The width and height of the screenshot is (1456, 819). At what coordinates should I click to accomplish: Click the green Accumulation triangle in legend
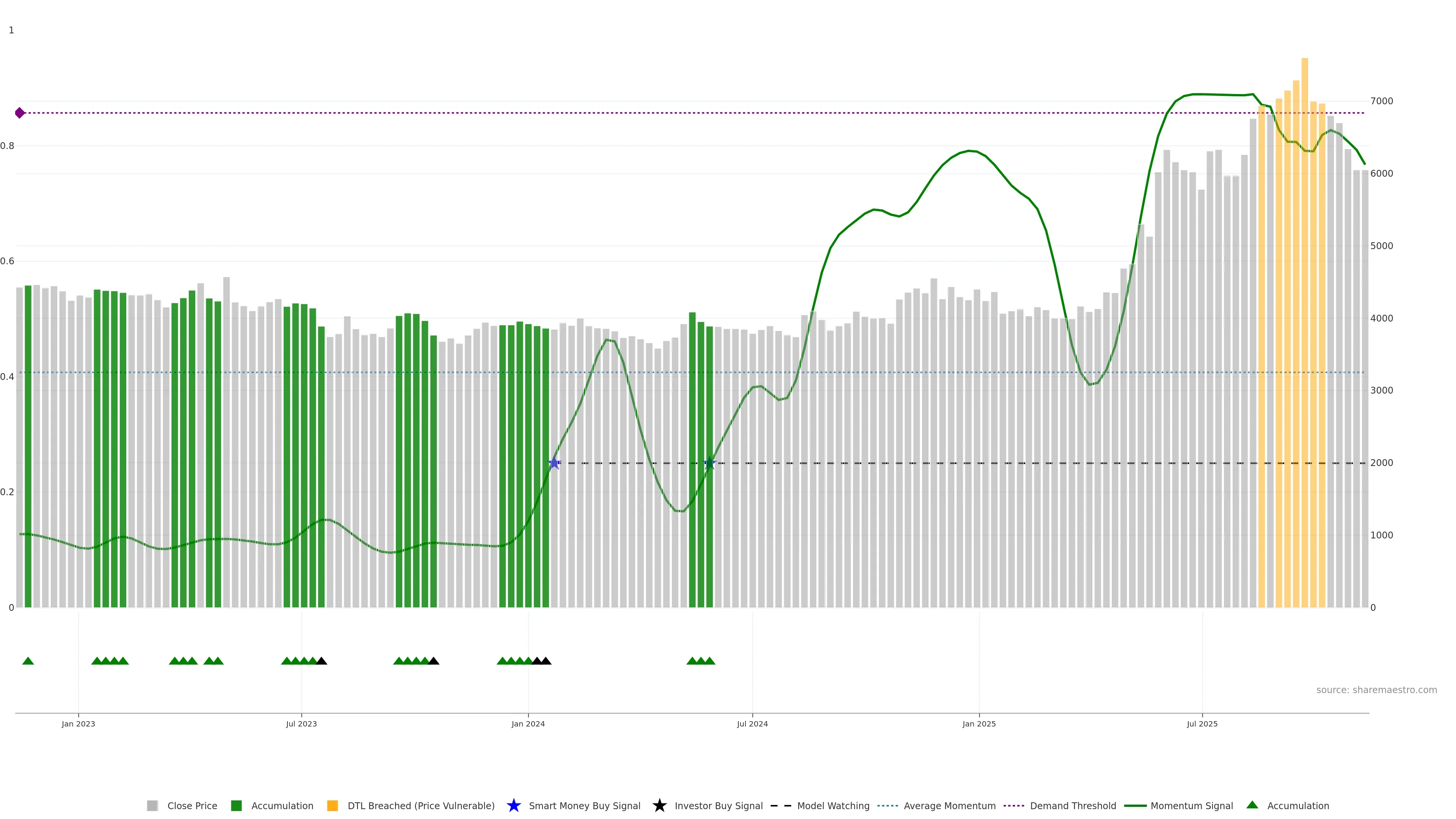[1252, 805]
